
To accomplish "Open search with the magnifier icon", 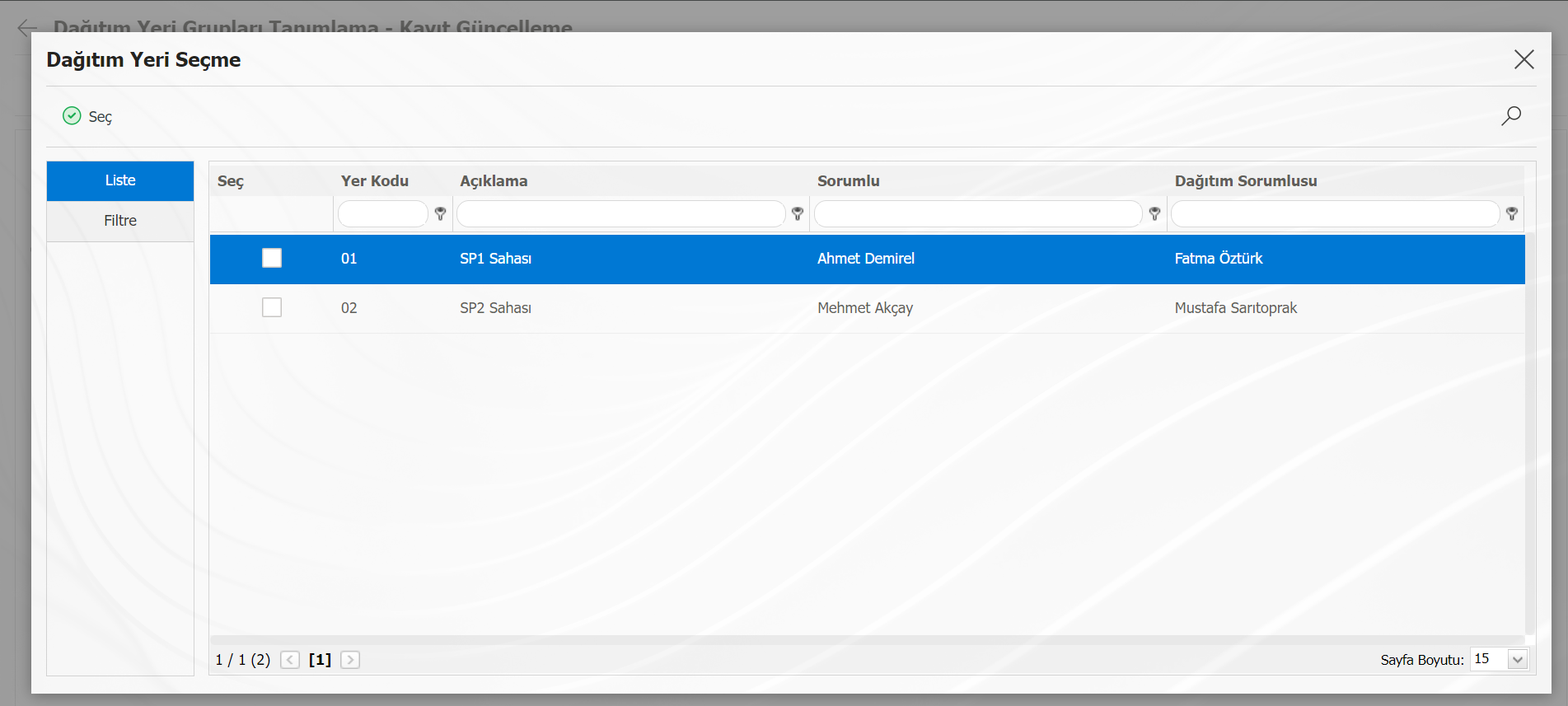I will [1510, 116].
